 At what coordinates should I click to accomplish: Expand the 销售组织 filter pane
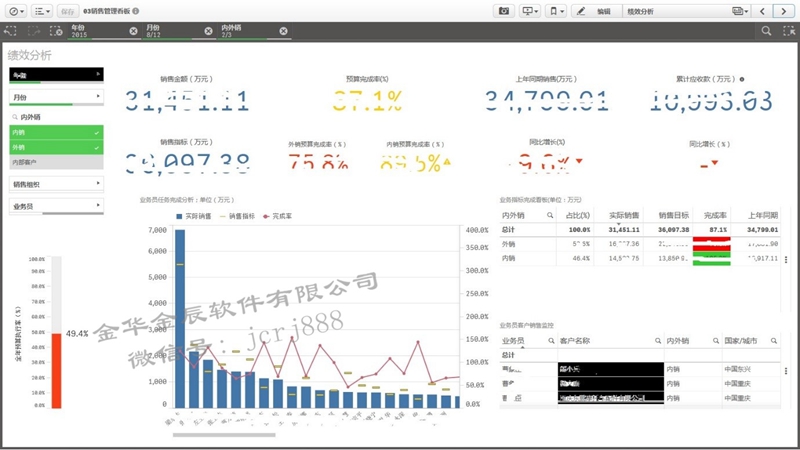tap(56, 184)
